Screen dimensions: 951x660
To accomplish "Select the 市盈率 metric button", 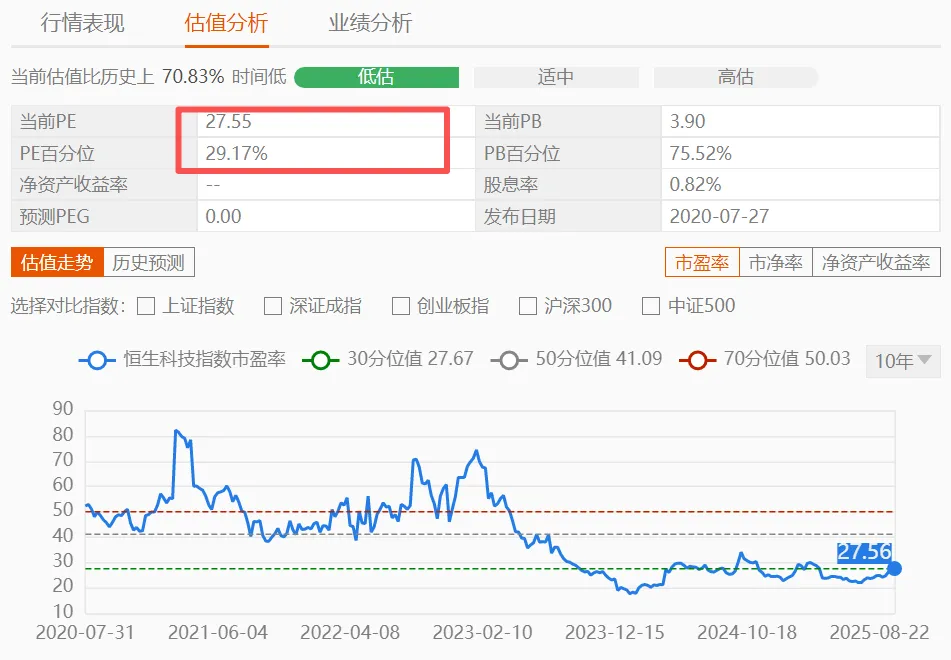I will (702, 263).
